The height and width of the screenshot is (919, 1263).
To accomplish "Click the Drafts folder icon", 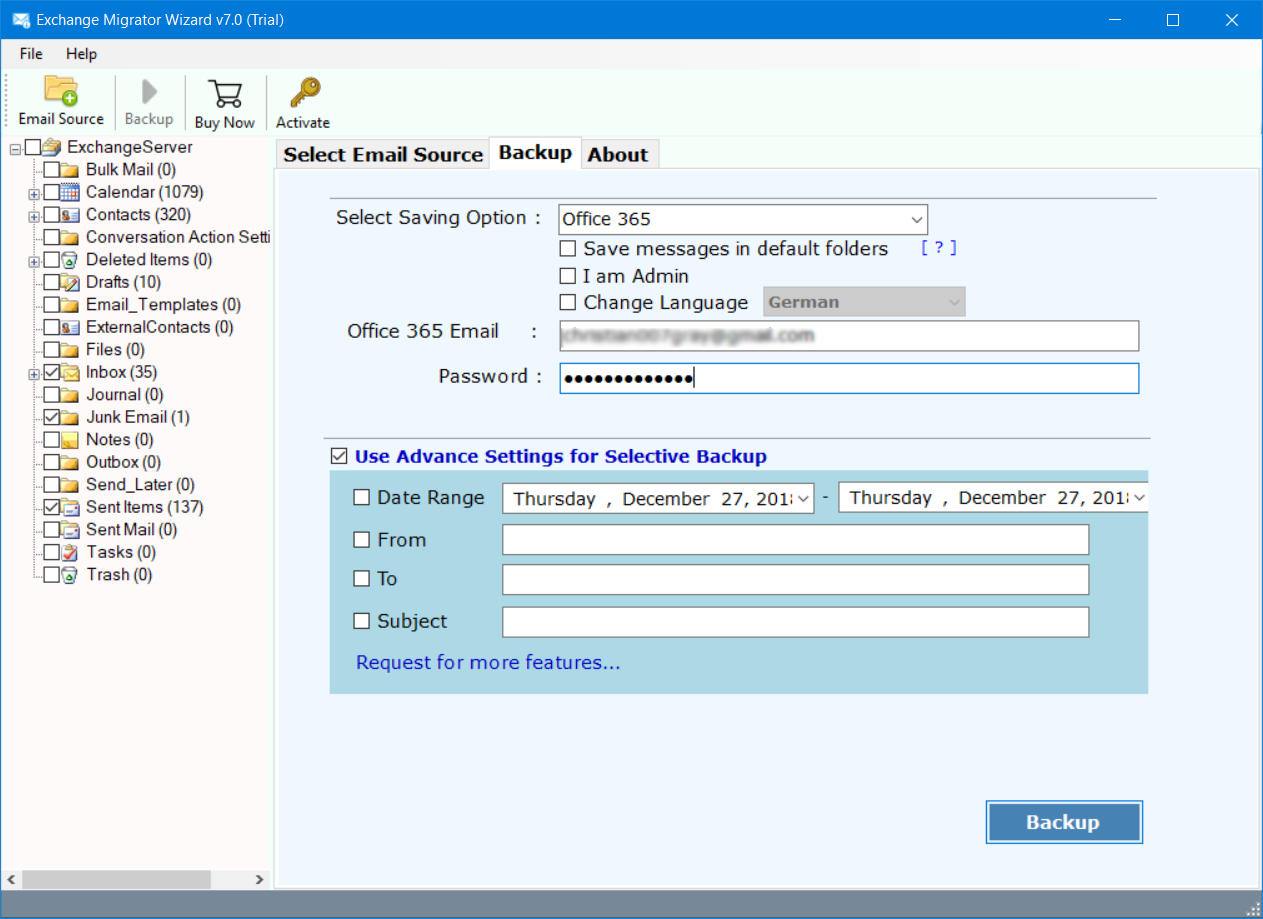I will pyautogui.click(x=70, y=282).
